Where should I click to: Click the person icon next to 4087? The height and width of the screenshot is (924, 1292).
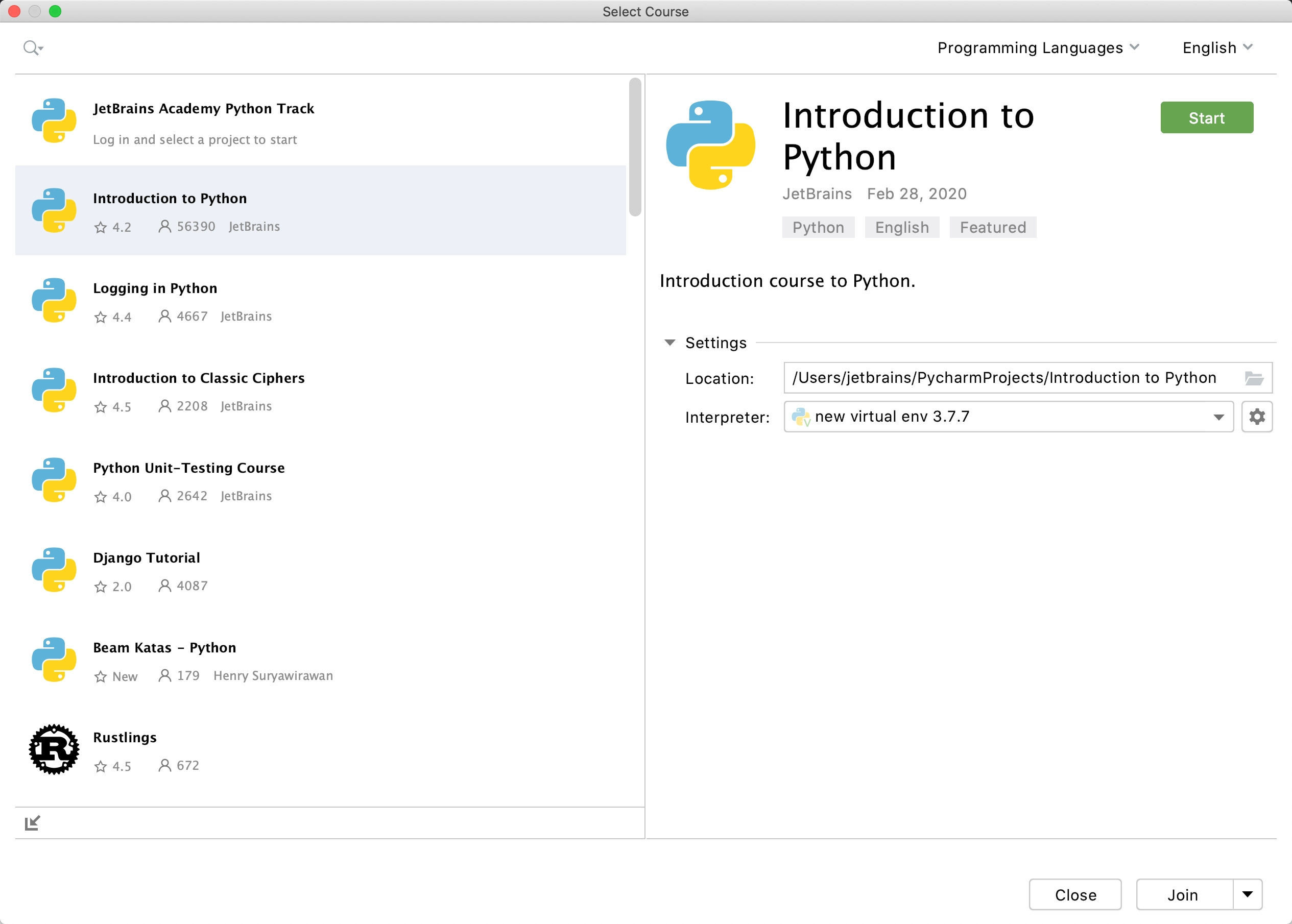[164, 586]
